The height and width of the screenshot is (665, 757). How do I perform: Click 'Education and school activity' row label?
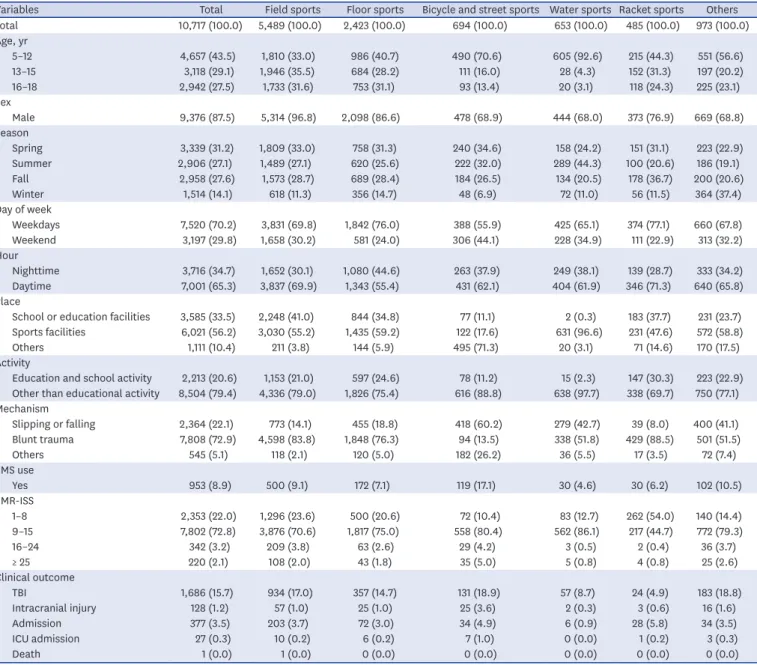pyautogui.click(x=82, y=378)
